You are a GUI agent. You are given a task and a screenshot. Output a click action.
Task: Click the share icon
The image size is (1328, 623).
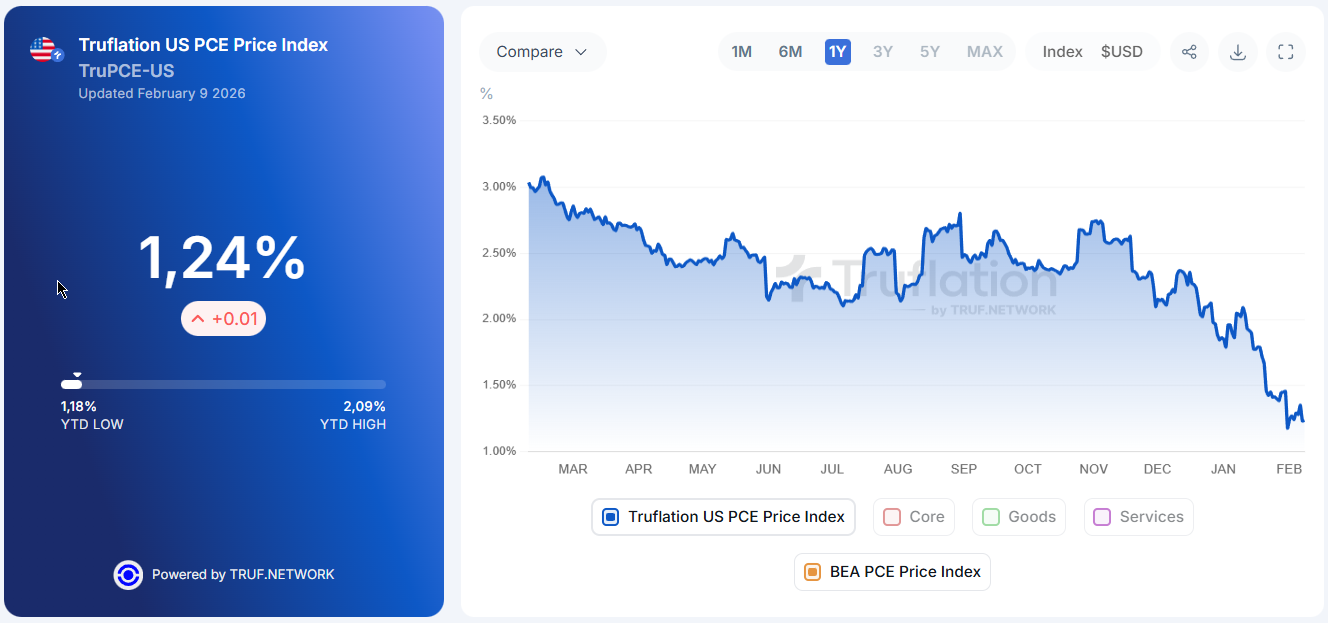pyautogui.click(x=1189, y=52)
